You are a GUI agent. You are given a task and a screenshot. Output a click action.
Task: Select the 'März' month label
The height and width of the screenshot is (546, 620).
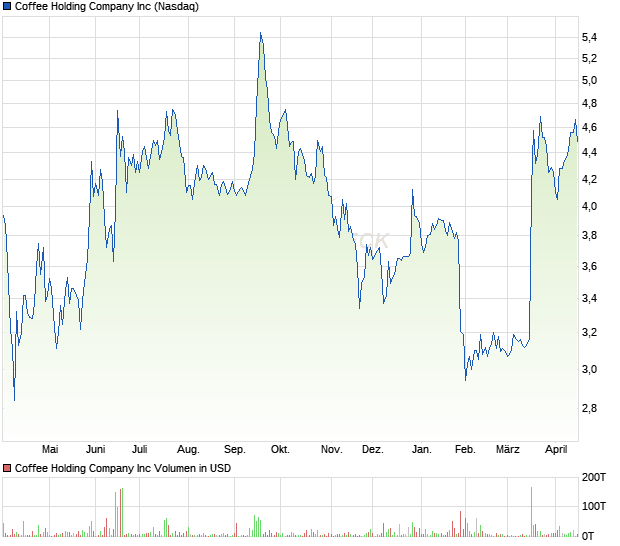508,450
